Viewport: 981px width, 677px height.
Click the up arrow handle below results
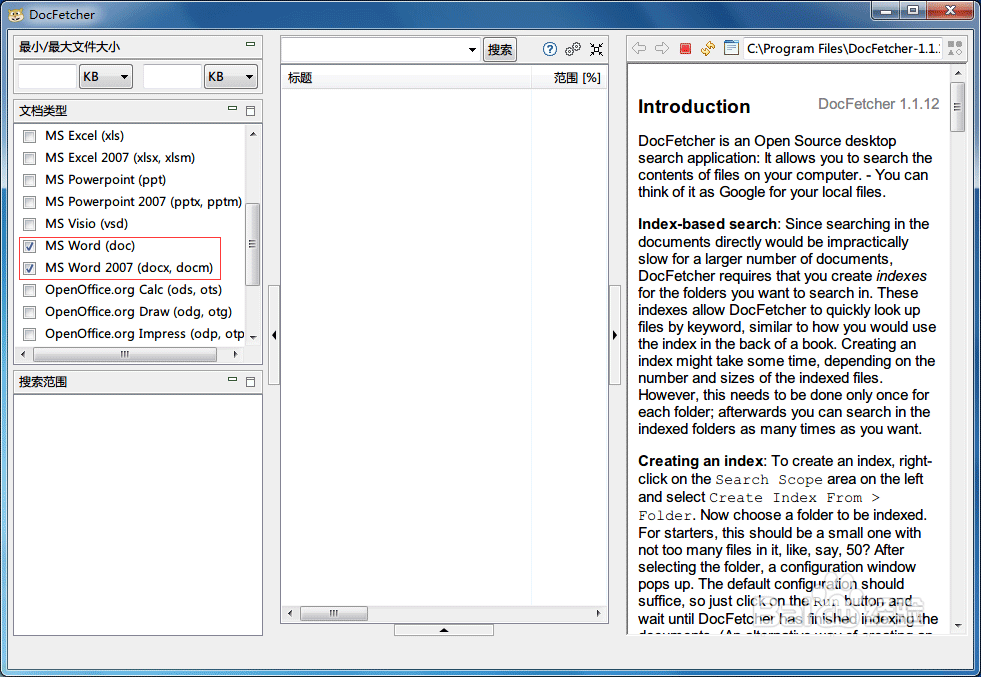point(444,630)
